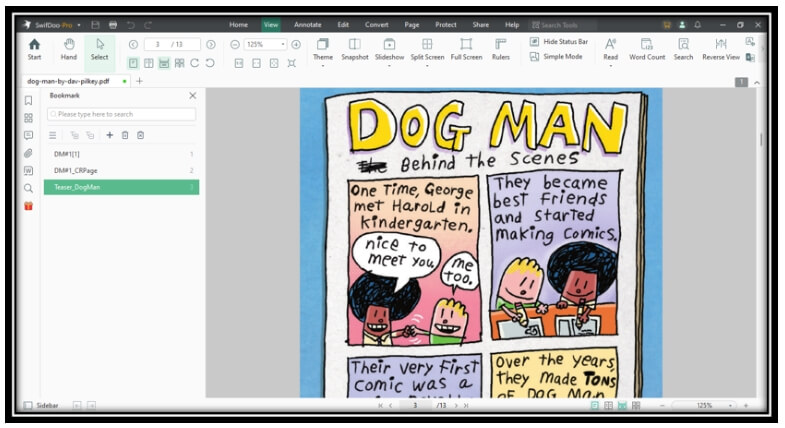Viewport: 785px width, 428px height.
Task: Switch to the Annotate tab
Action: tap(307, 25)
